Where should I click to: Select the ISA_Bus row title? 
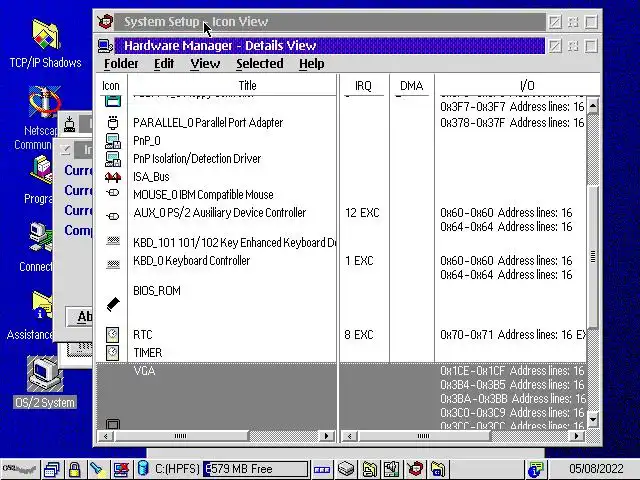tap(151, 177)
